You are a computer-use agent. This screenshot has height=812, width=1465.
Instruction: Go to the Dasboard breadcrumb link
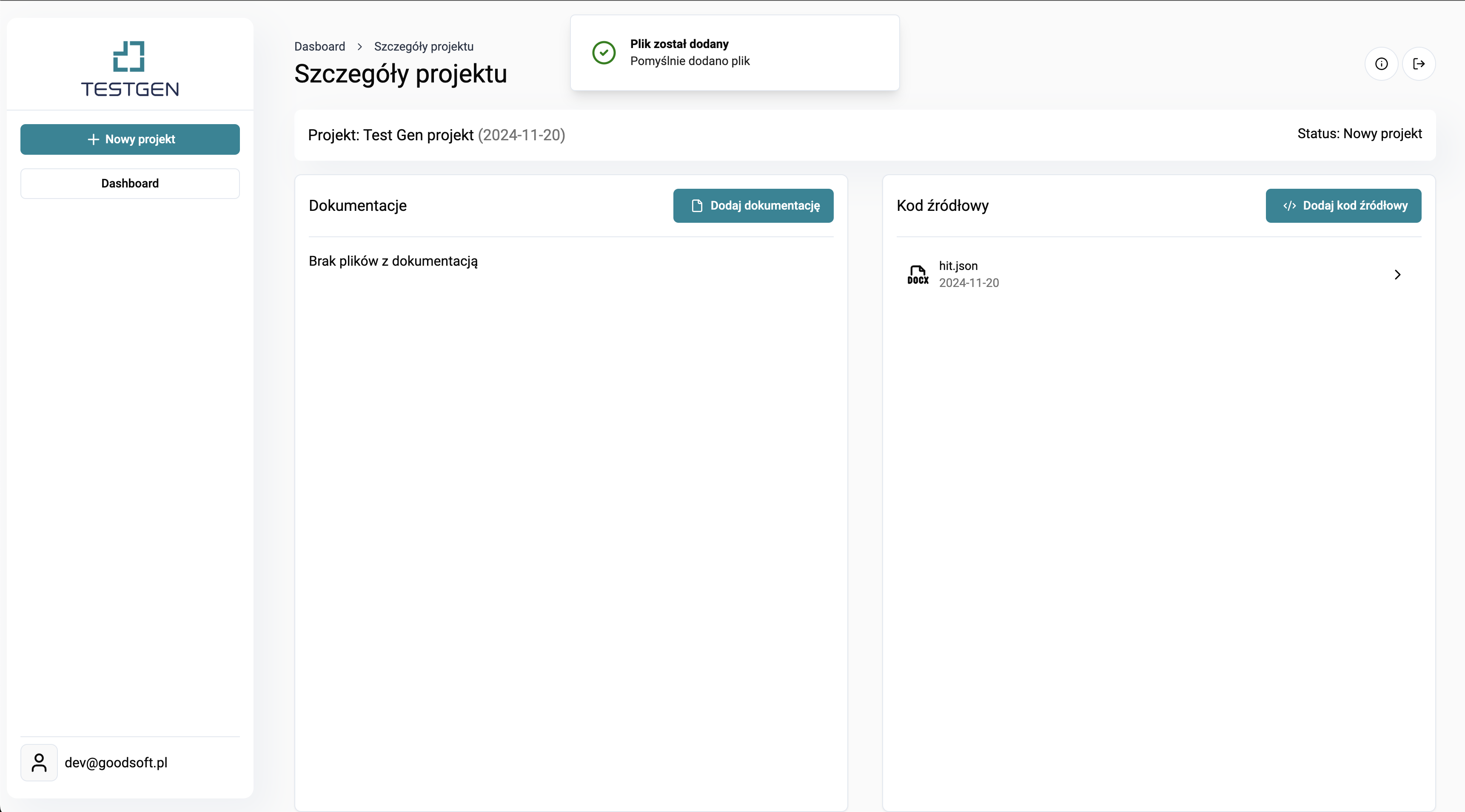(x=319, y=47)
